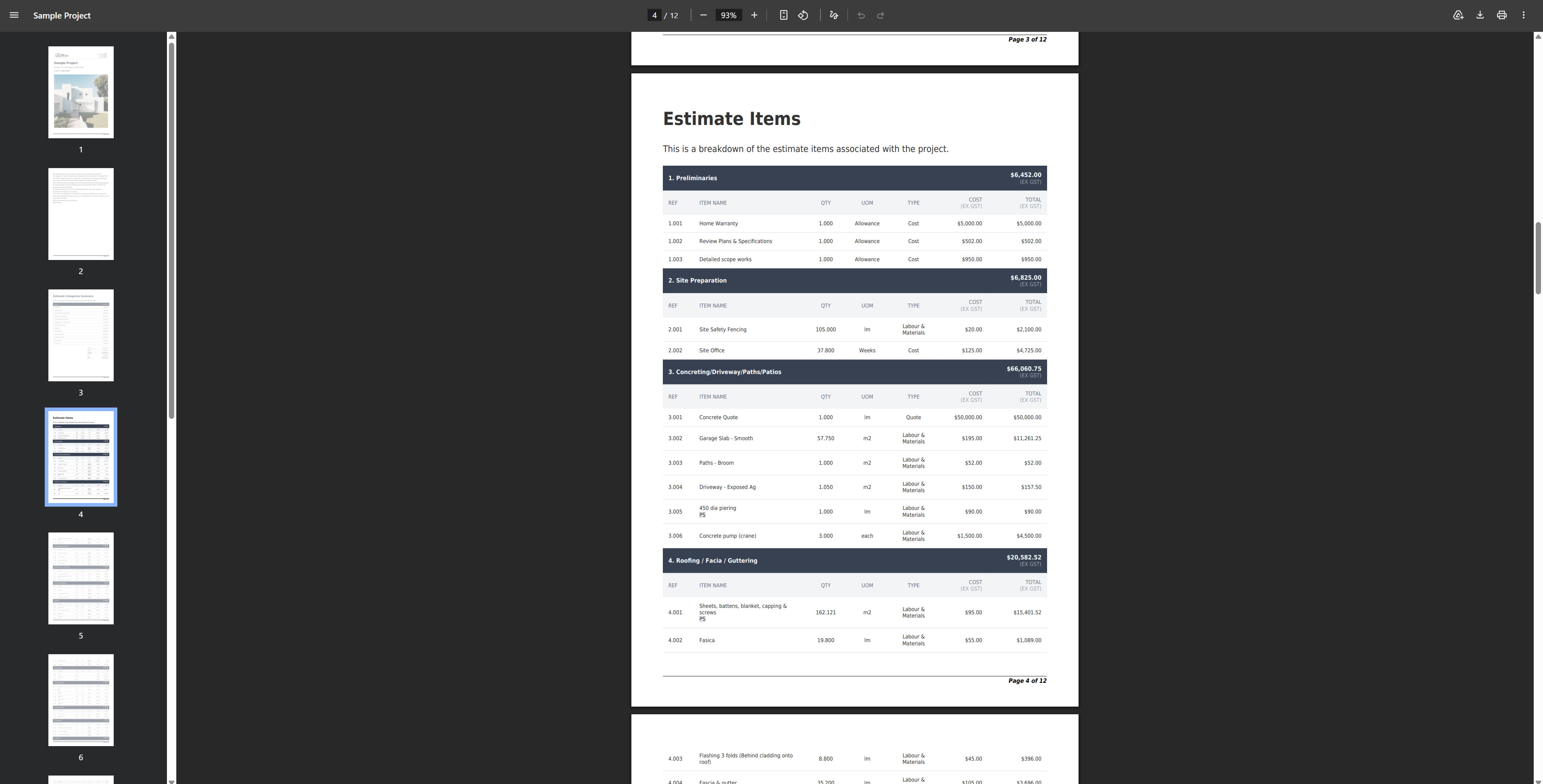Screen dimensions: 1543x784
Task: Select the draw annotation tool
Action: [x=834, y=15]
